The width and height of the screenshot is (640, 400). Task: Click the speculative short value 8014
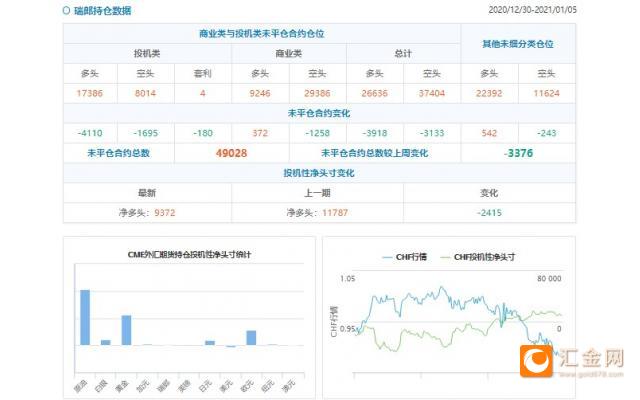click(x=145, y=93)
